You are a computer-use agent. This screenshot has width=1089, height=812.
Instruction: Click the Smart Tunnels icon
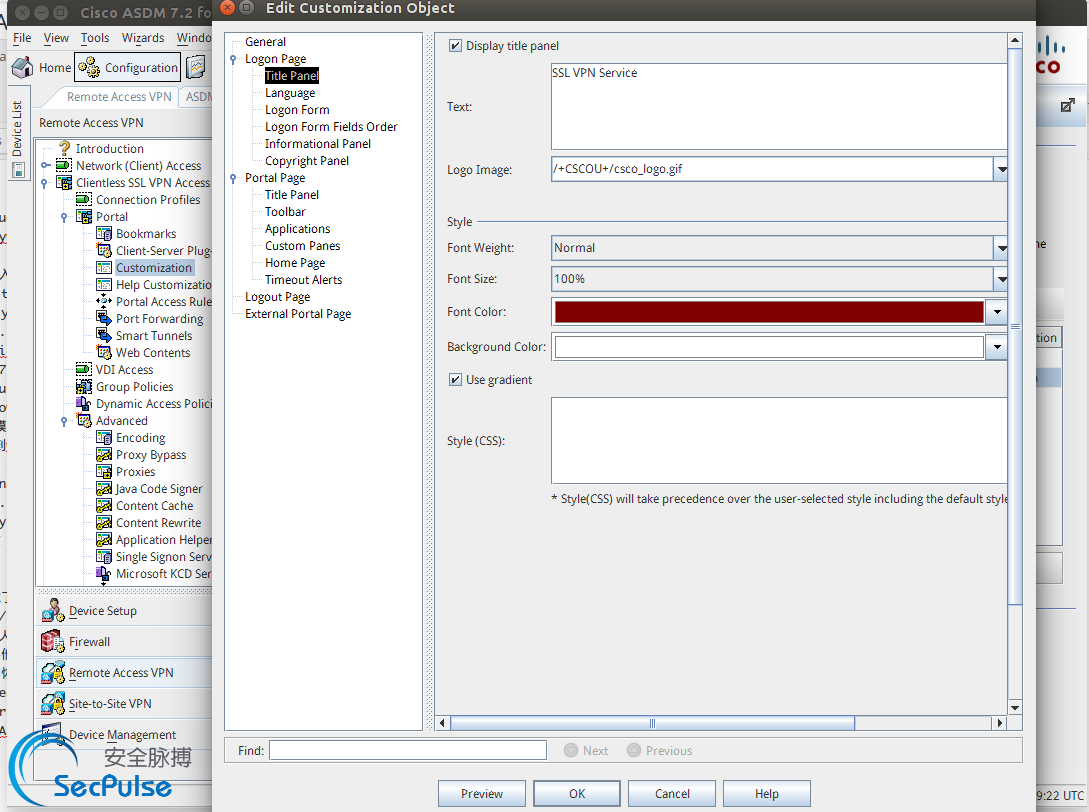pos(103,335)
